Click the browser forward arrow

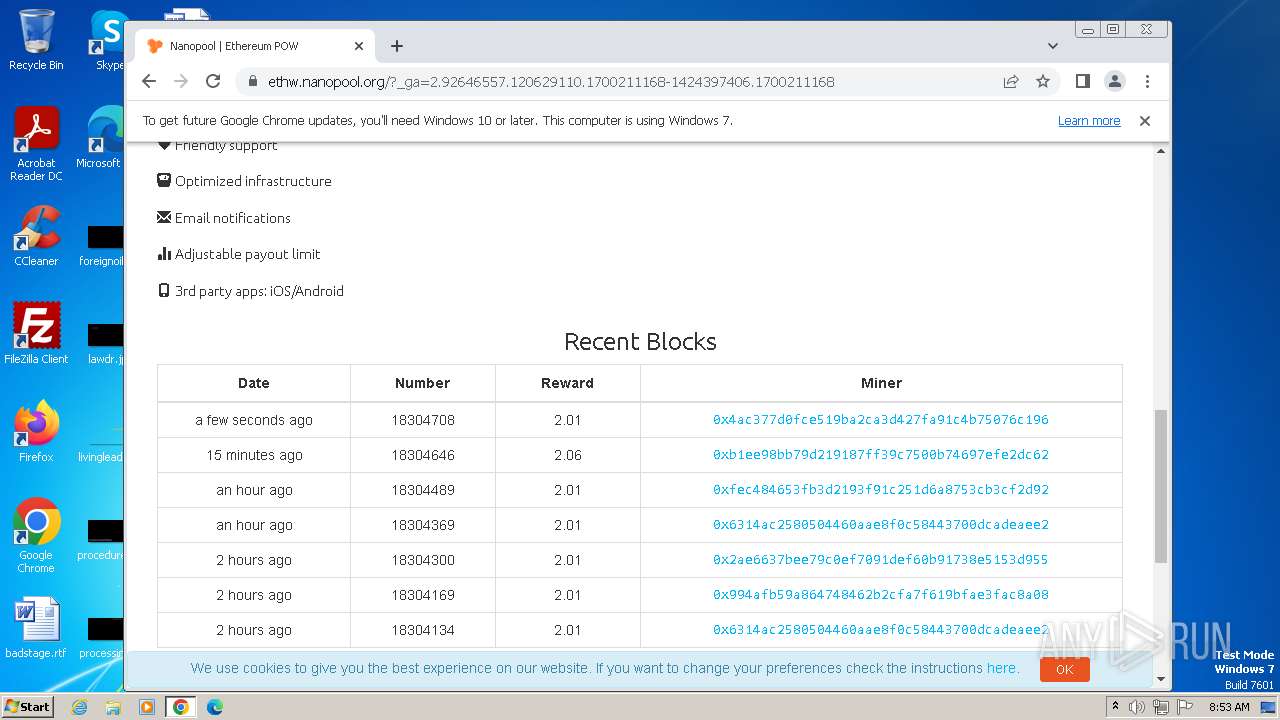click(x=181, y=81)
